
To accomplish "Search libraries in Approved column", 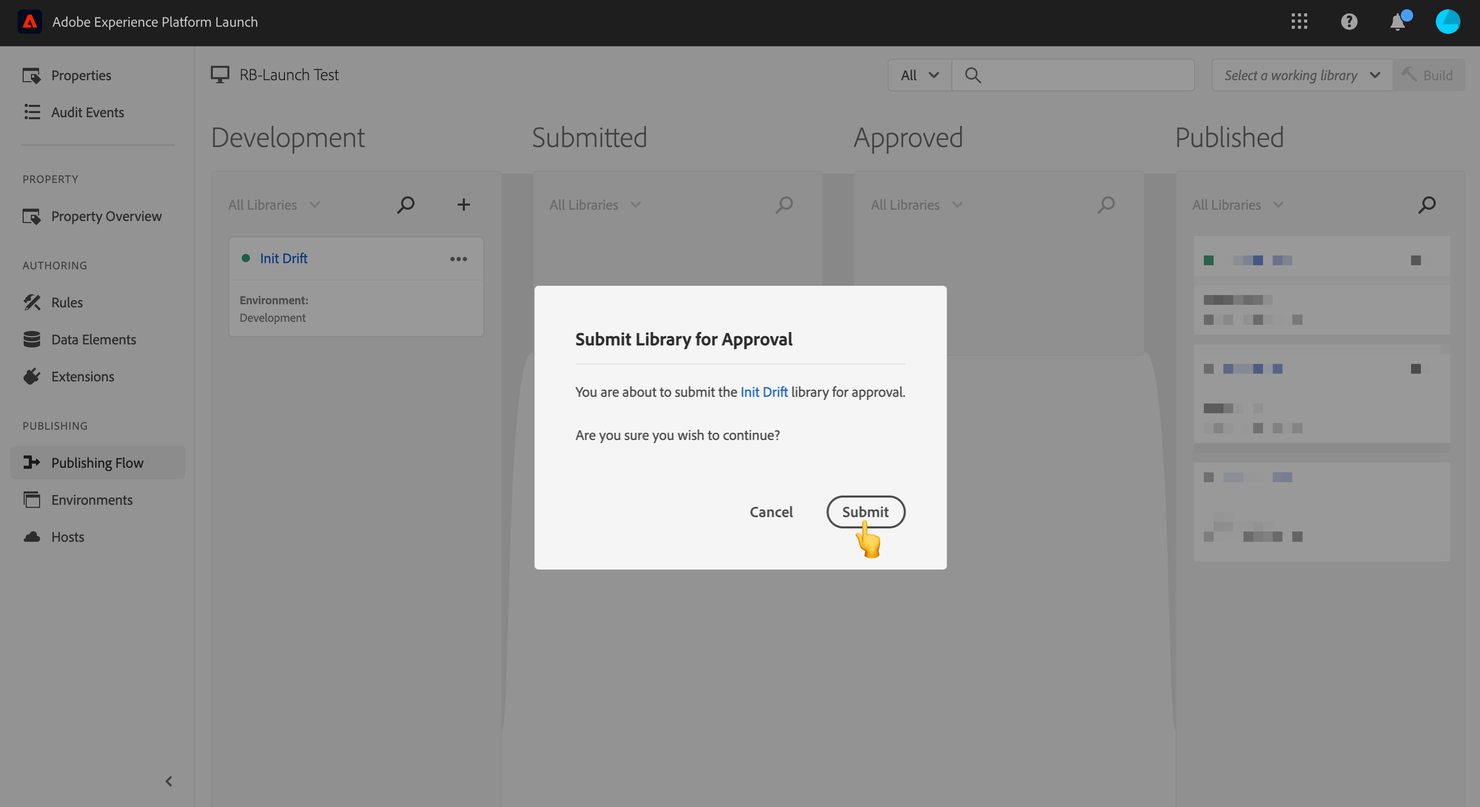I will pos(1106,205).
